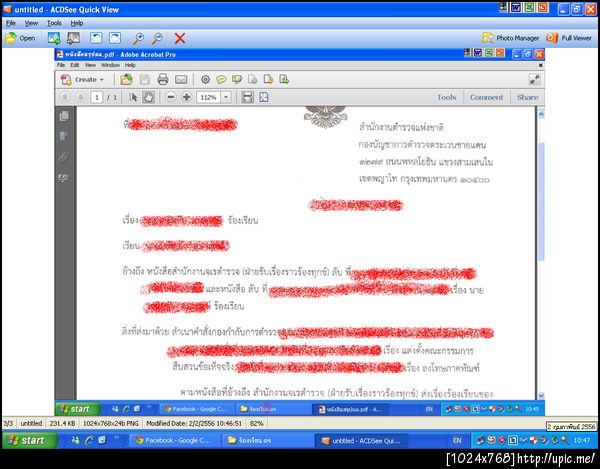Toggle Acrobat scrolling fit-width mode

click(248, 97)
